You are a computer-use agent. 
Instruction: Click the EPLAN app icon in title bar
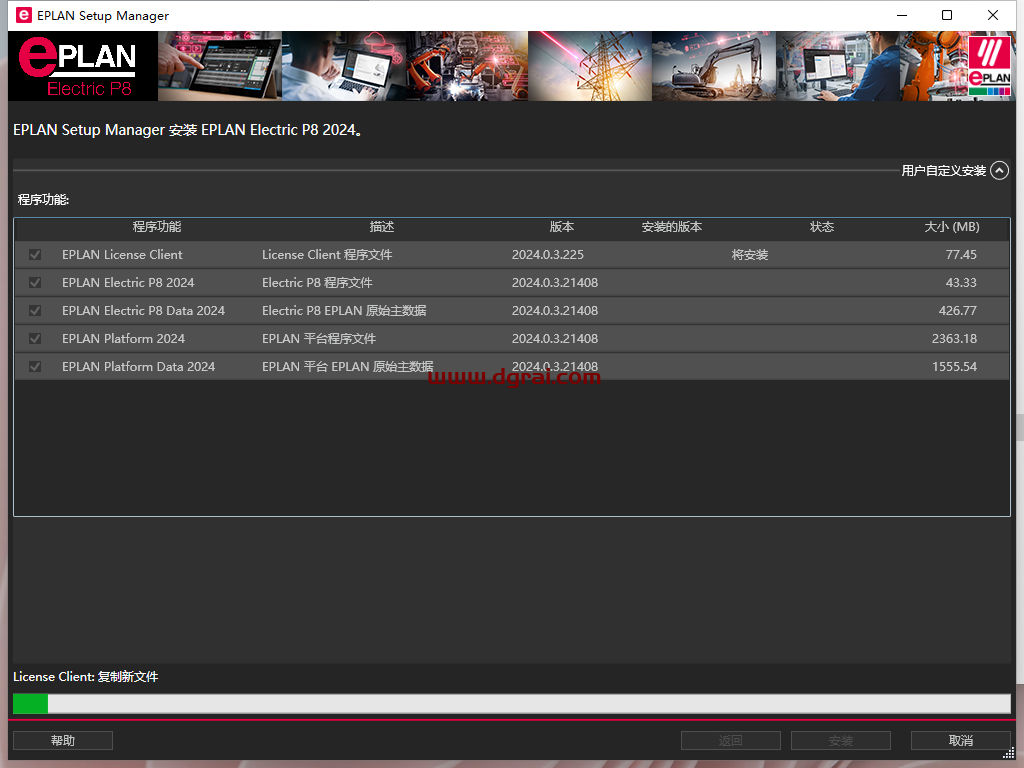pyautogui.click(x=24, y=15)
